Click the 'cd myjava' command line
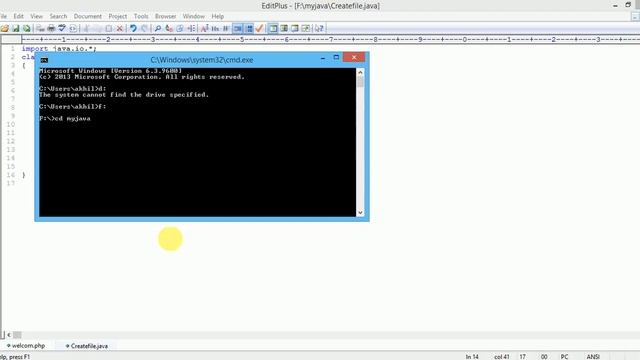 click(x=65, y=118)
